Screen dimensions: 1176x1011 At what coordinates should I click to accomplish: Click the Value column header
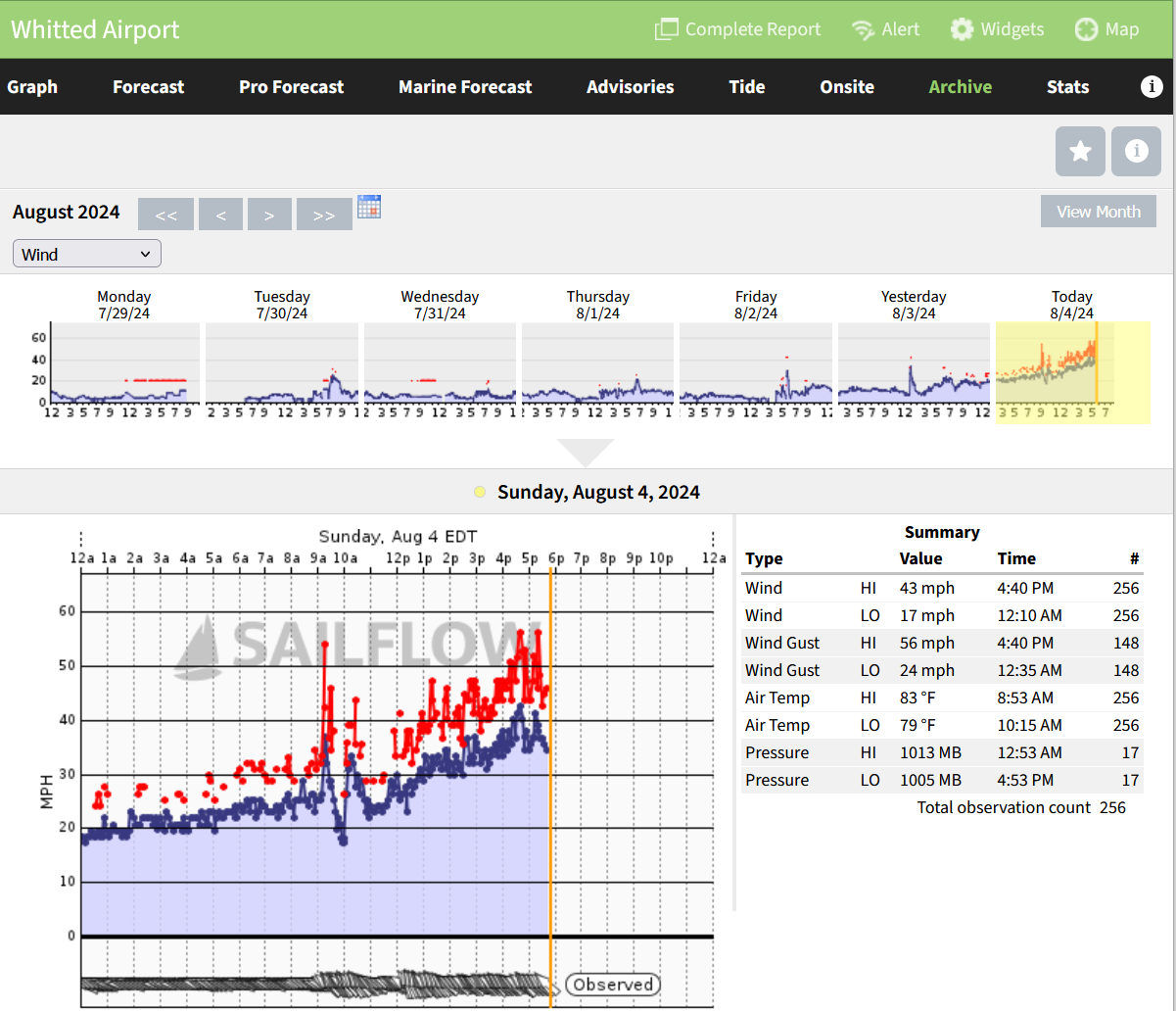[920, 558]
